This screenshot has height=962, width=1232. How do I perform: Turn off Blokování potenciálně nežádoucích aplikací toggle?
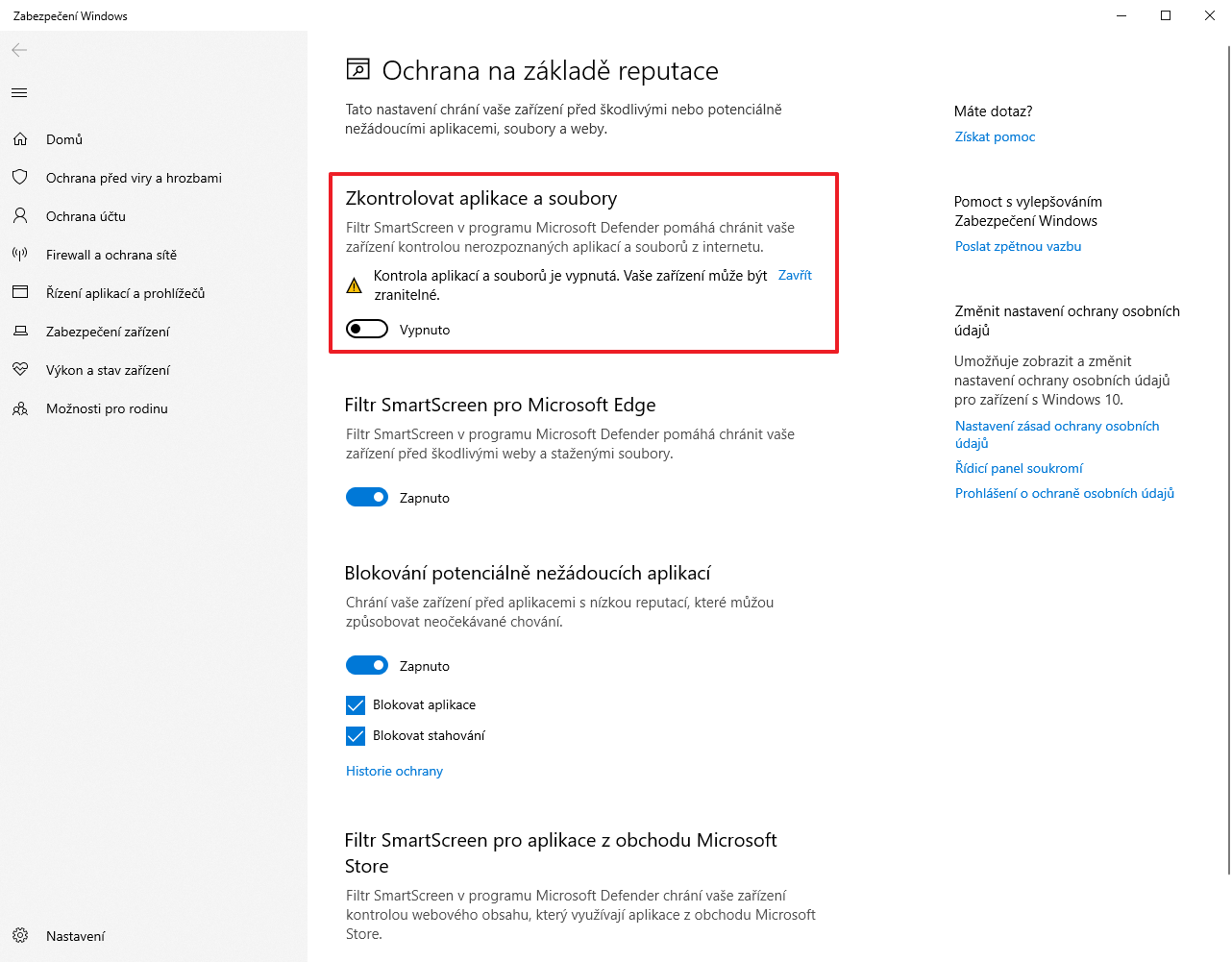tap(366, 665)
